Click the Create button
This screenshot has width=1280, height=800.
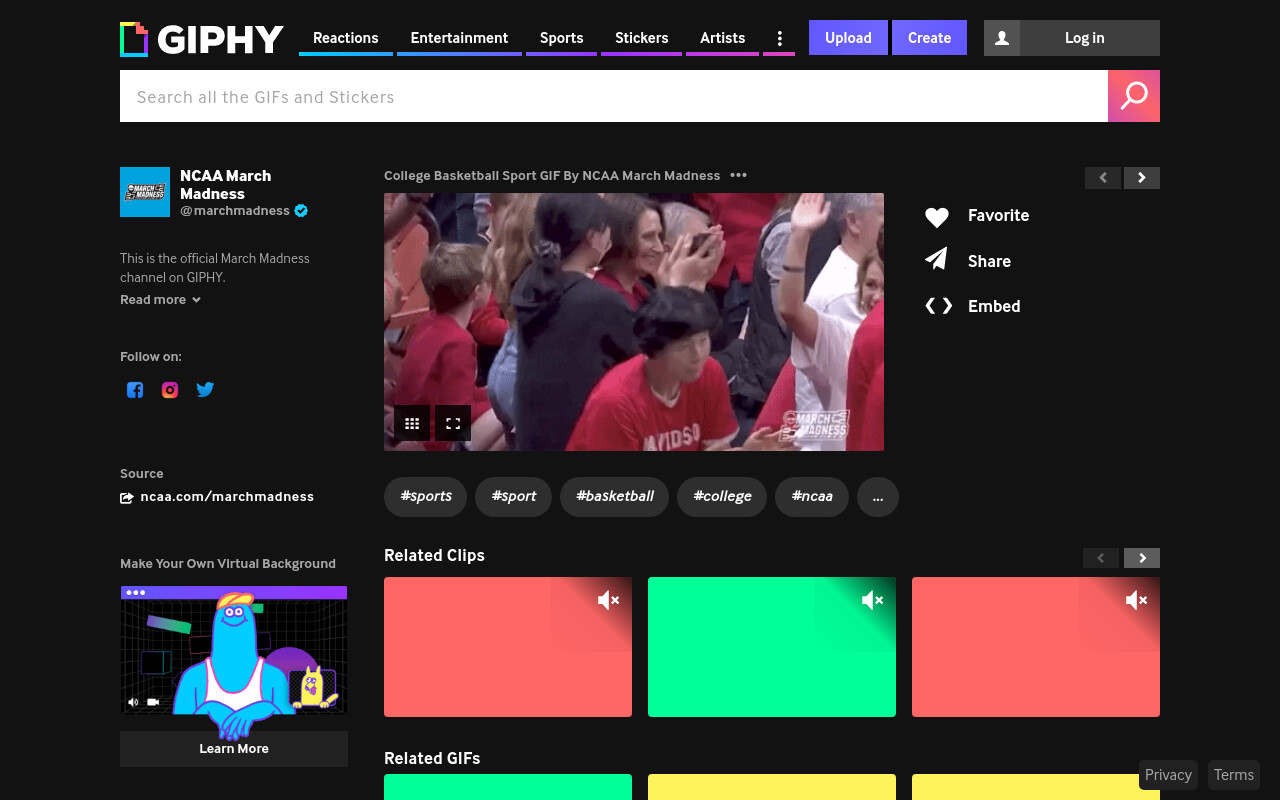(929, 38)
